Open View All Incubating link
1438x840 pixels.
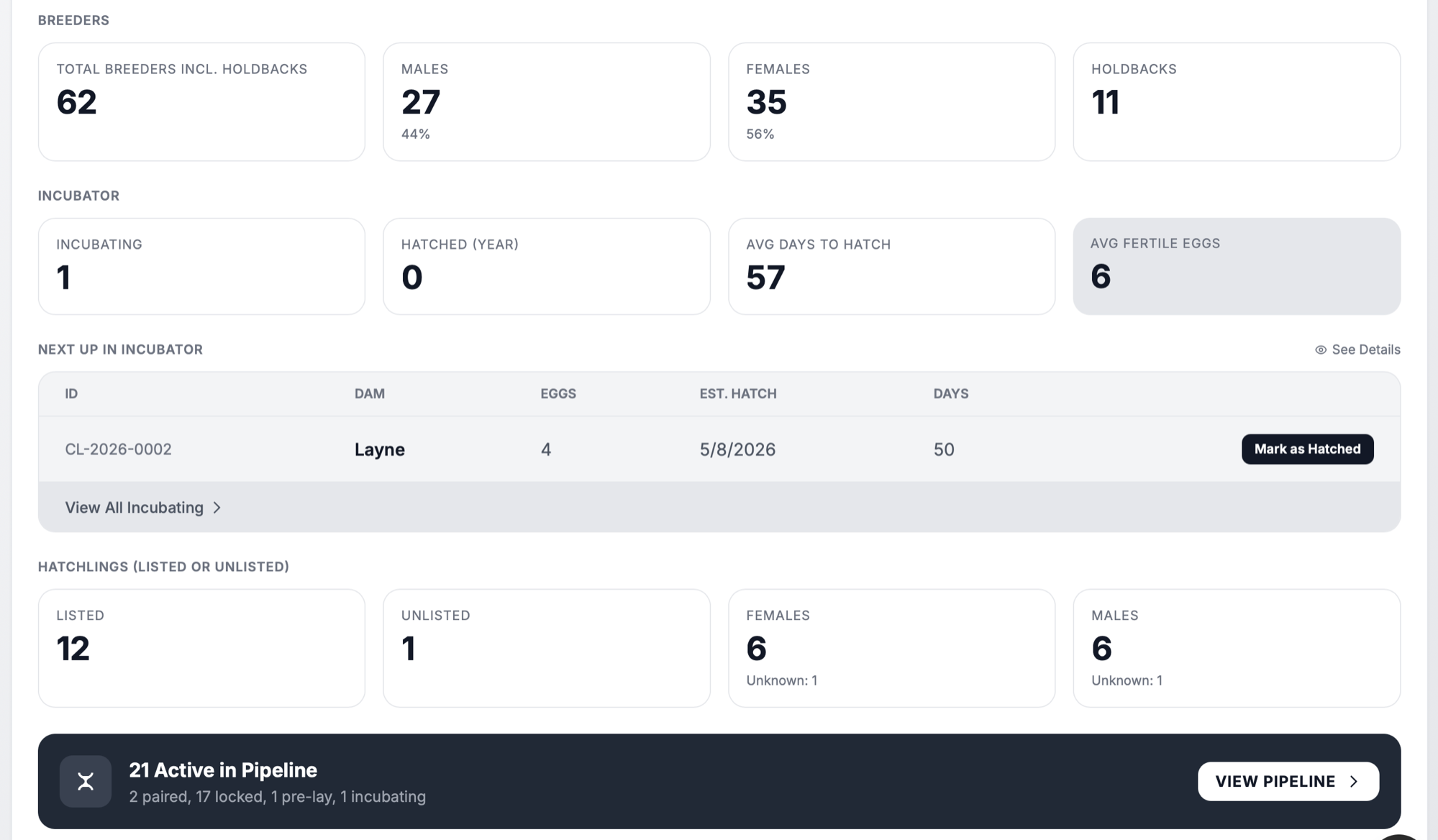135,508
